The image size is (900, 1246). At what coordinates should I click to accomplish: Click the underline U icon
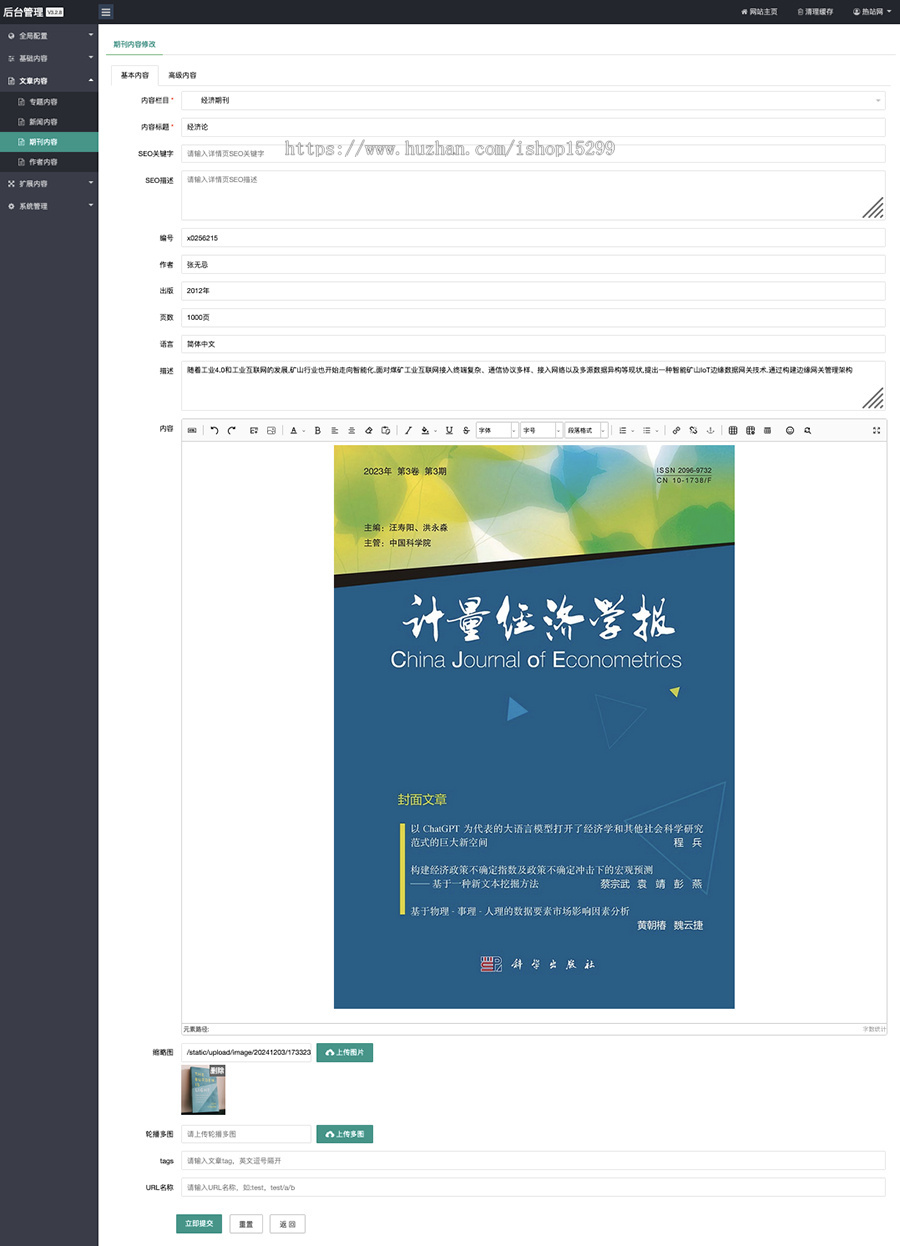click(x=449, y=430)
